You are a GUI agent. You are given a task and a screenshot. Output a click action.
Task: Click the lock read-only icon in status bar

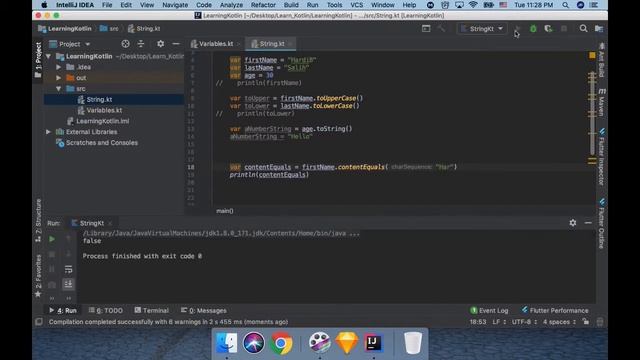(x=586, y=322)
